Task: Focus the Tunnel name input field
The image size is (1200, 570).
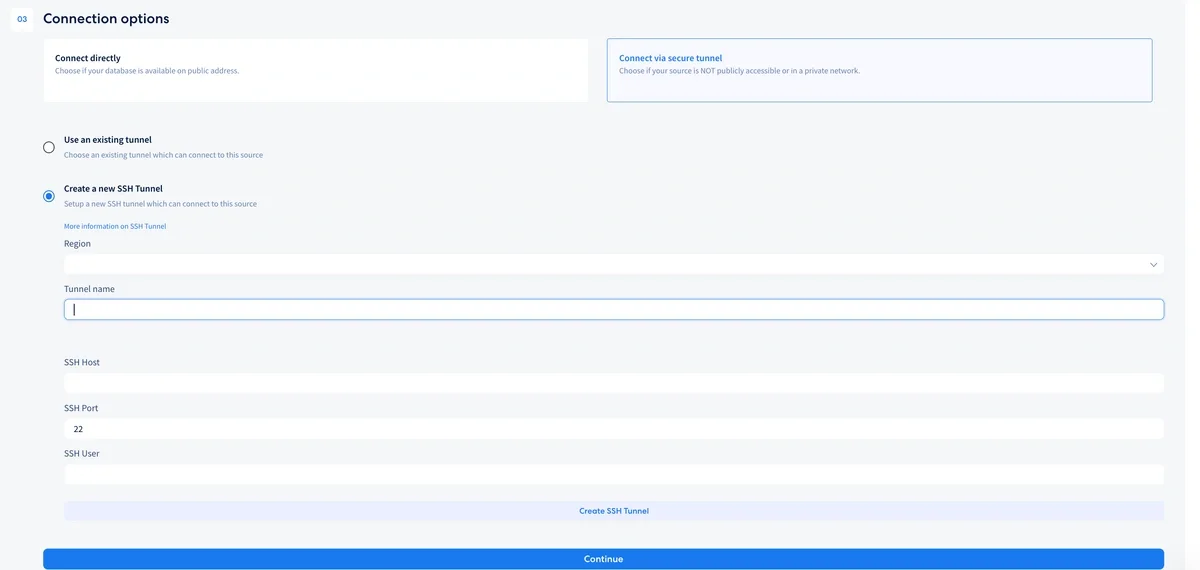Action: [x=613, y=310]
